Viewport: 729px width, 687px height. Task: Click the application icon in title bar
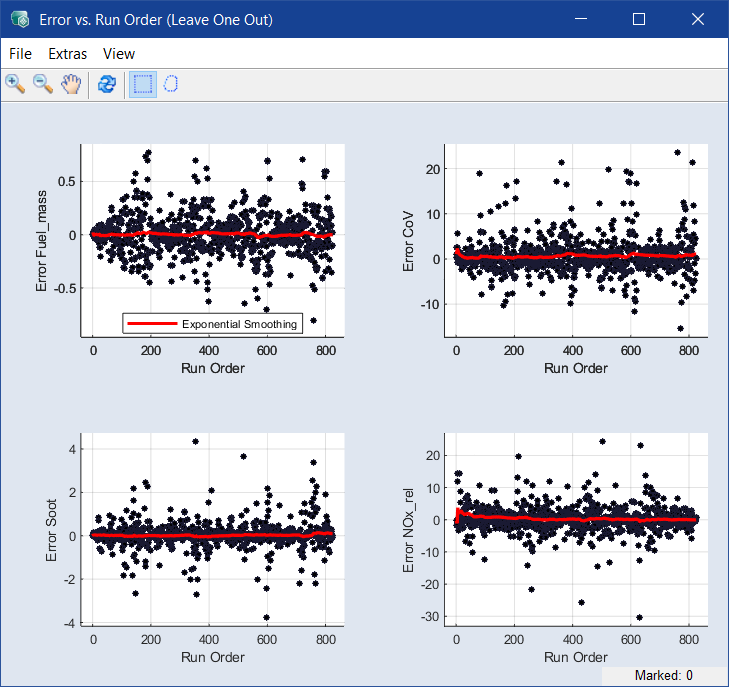18,19
